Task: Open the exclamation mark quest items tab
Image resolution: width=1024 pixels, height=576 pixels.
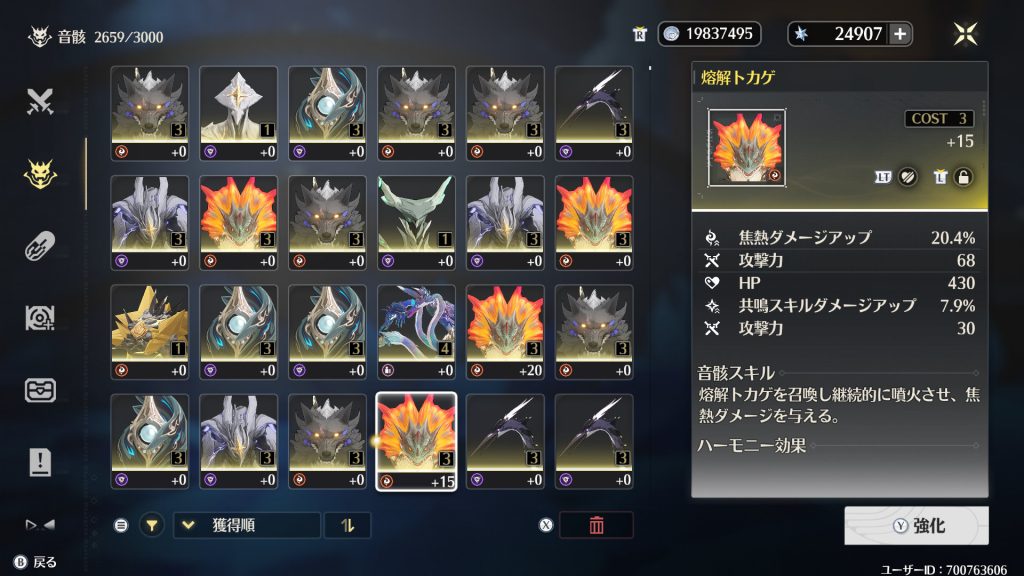Action: point(40,462)
